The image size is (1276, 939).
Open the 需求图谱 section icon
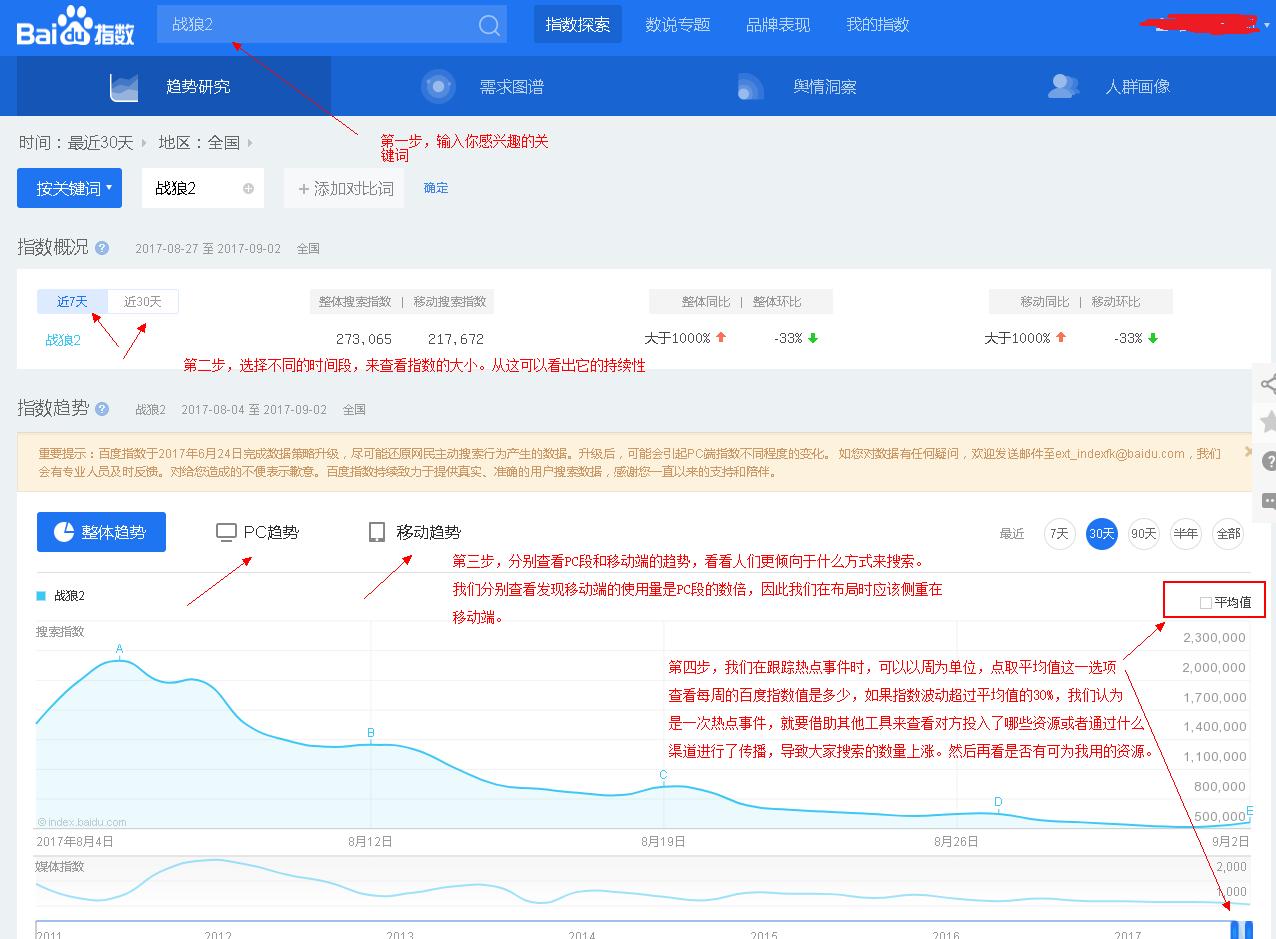pos(438,86)
